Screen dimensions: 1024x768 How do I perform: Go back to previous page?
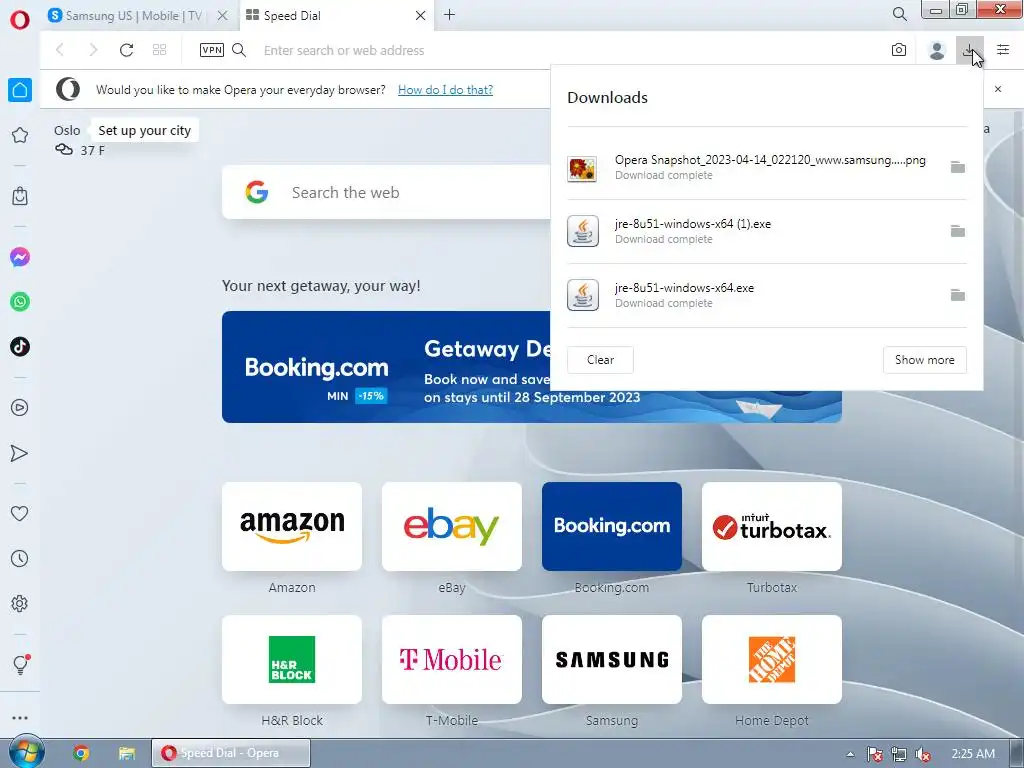tap(60, 50)
